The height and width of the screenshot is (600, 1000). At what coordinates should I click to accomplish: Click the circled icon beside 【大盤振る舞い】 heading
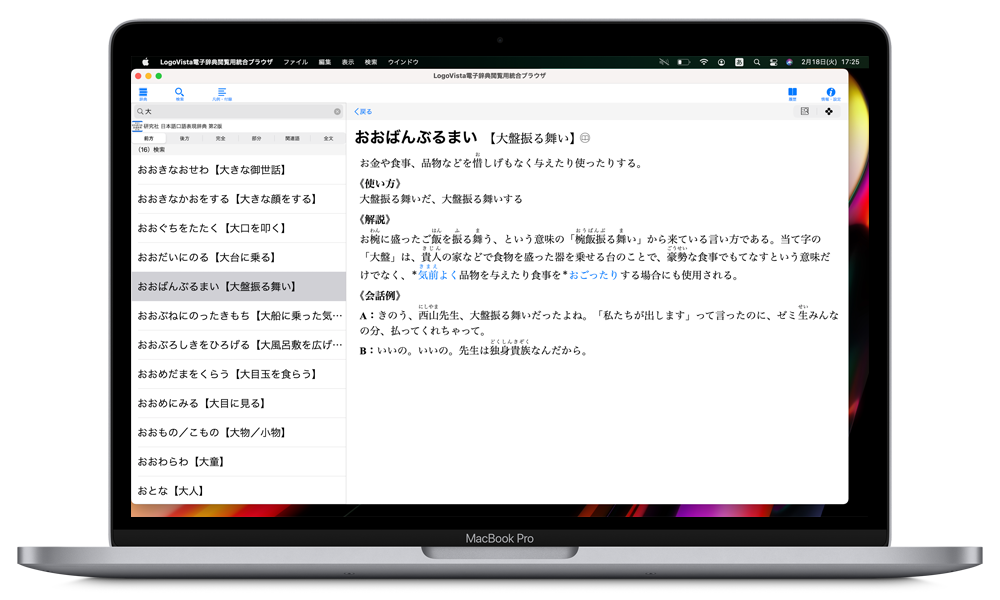tap(585, 138)
